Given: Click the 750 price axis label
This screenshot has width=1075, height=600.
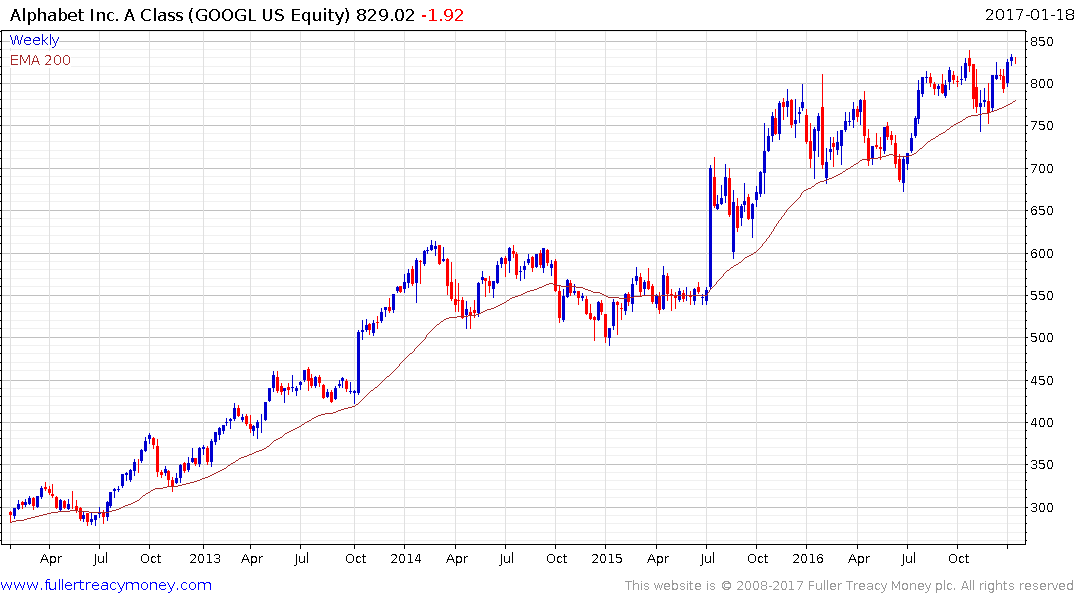Looking at the screenshot, I should point(1041,126).
